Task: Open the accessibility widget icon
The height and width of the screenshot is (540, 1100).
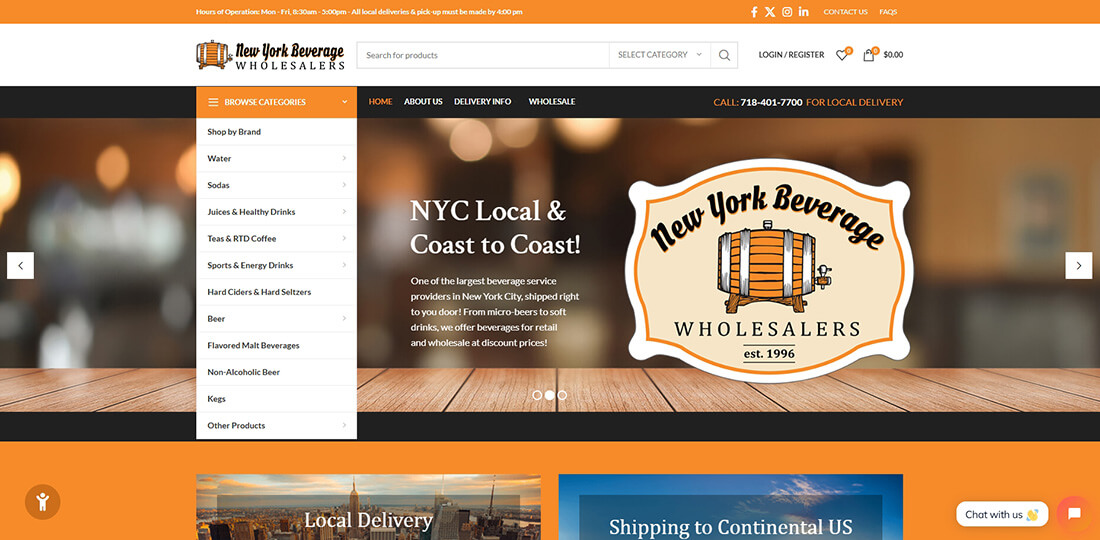Action: click(43, 501)
